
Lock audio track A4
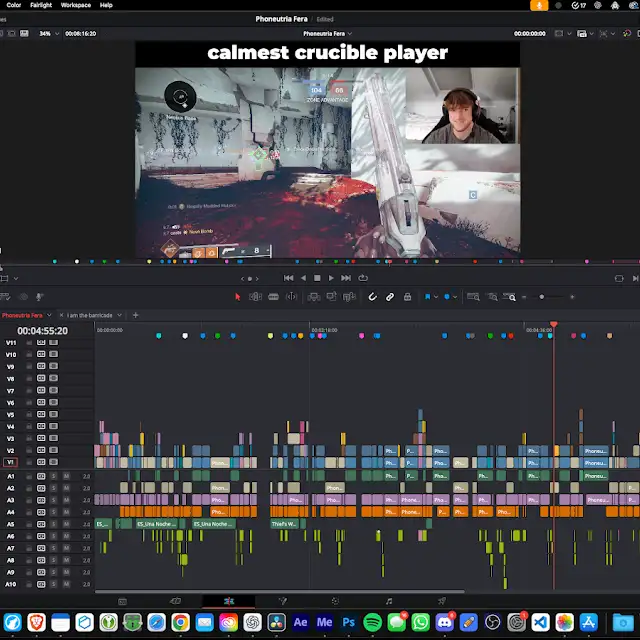[x=29, y=512]
